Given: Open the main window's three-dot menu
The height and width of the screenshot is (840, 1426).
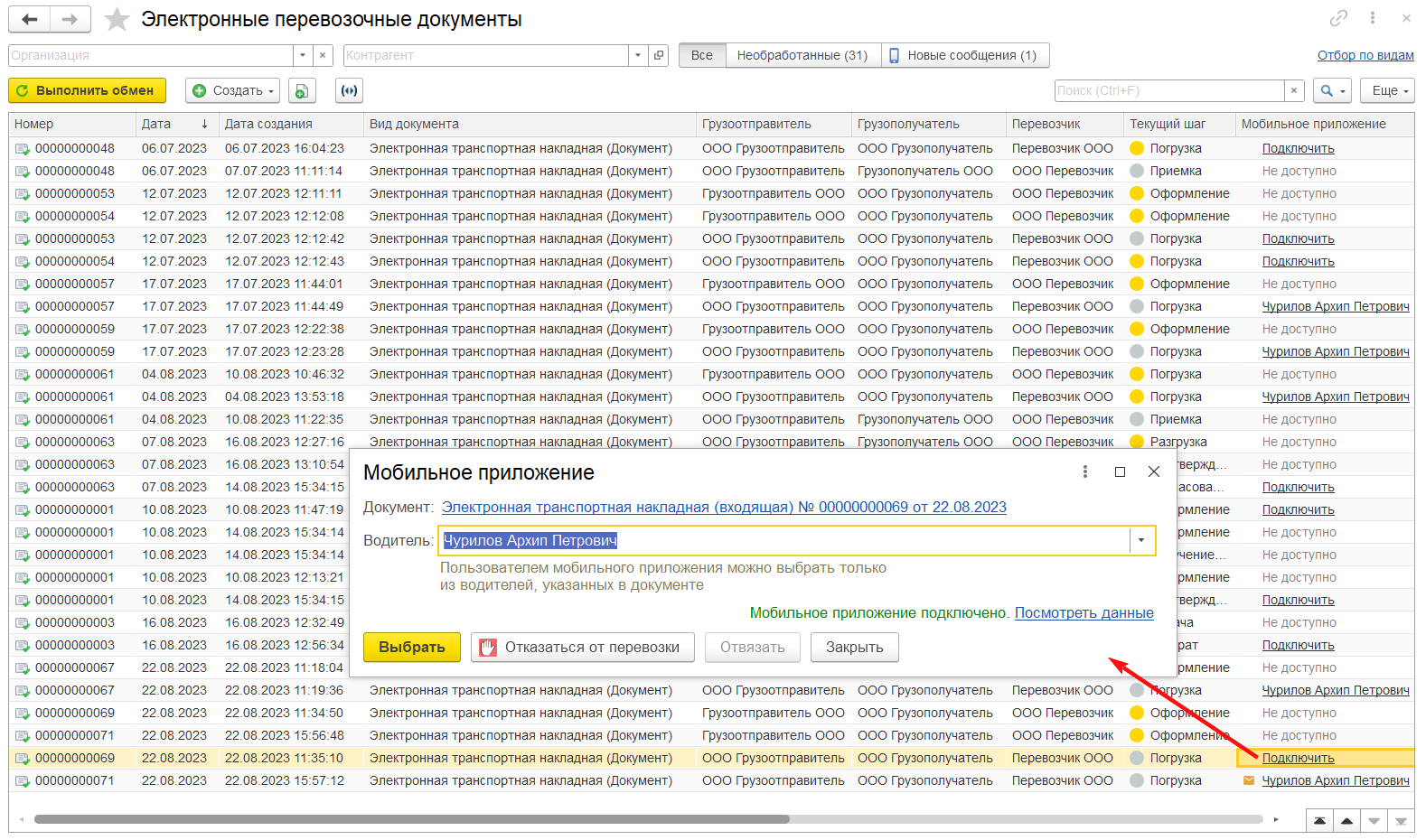Looking at the screenshot, I should coord(1372,18).
